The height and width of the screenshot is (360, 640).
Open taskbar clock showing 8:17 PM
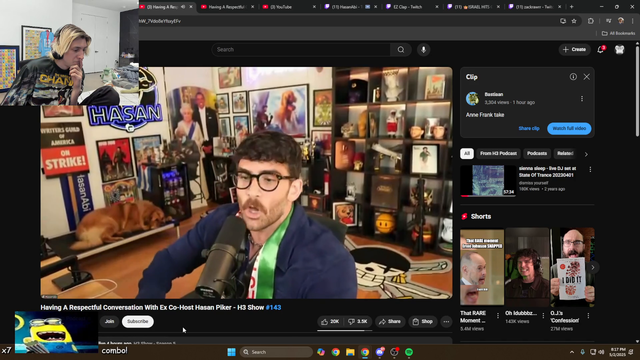pyautogui.click(x=618, y=352)
